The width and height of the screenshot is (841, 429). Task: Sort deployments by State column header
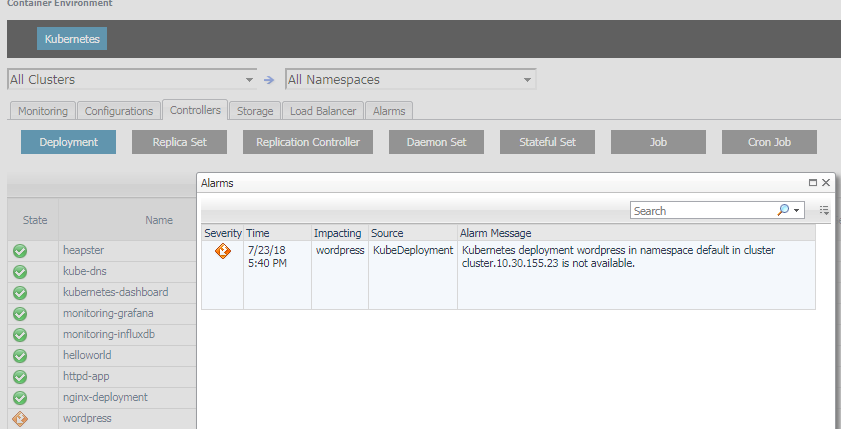(35, 220)
